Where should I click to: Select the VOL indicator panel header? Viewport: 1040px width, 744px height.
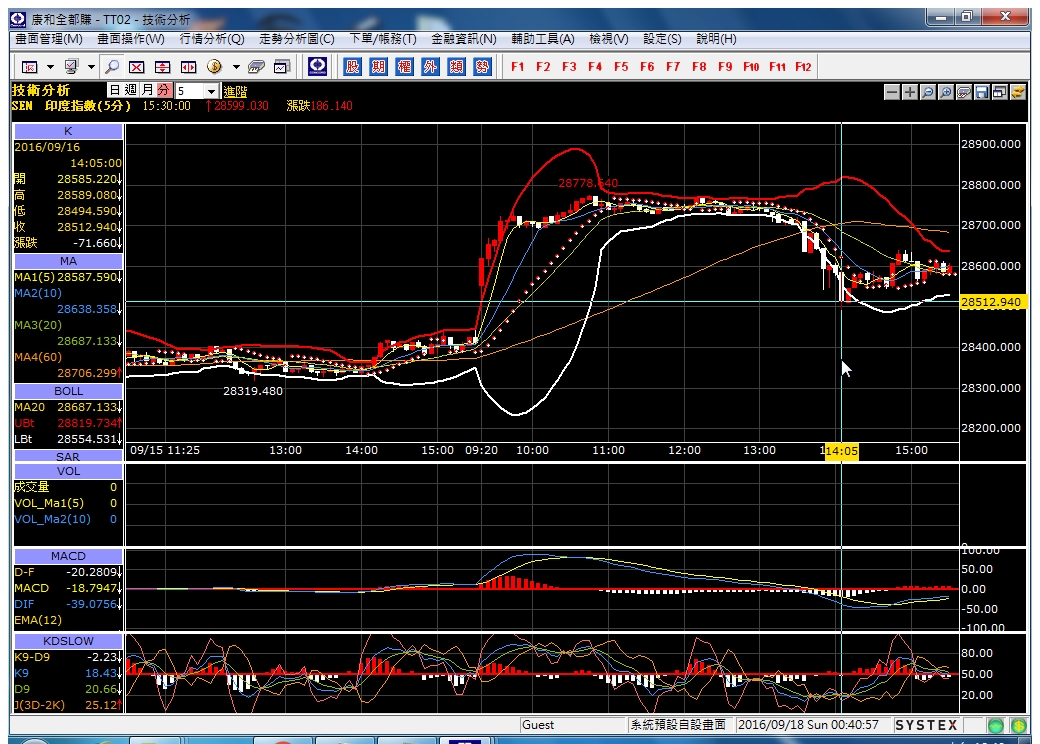tap(68, 471)
